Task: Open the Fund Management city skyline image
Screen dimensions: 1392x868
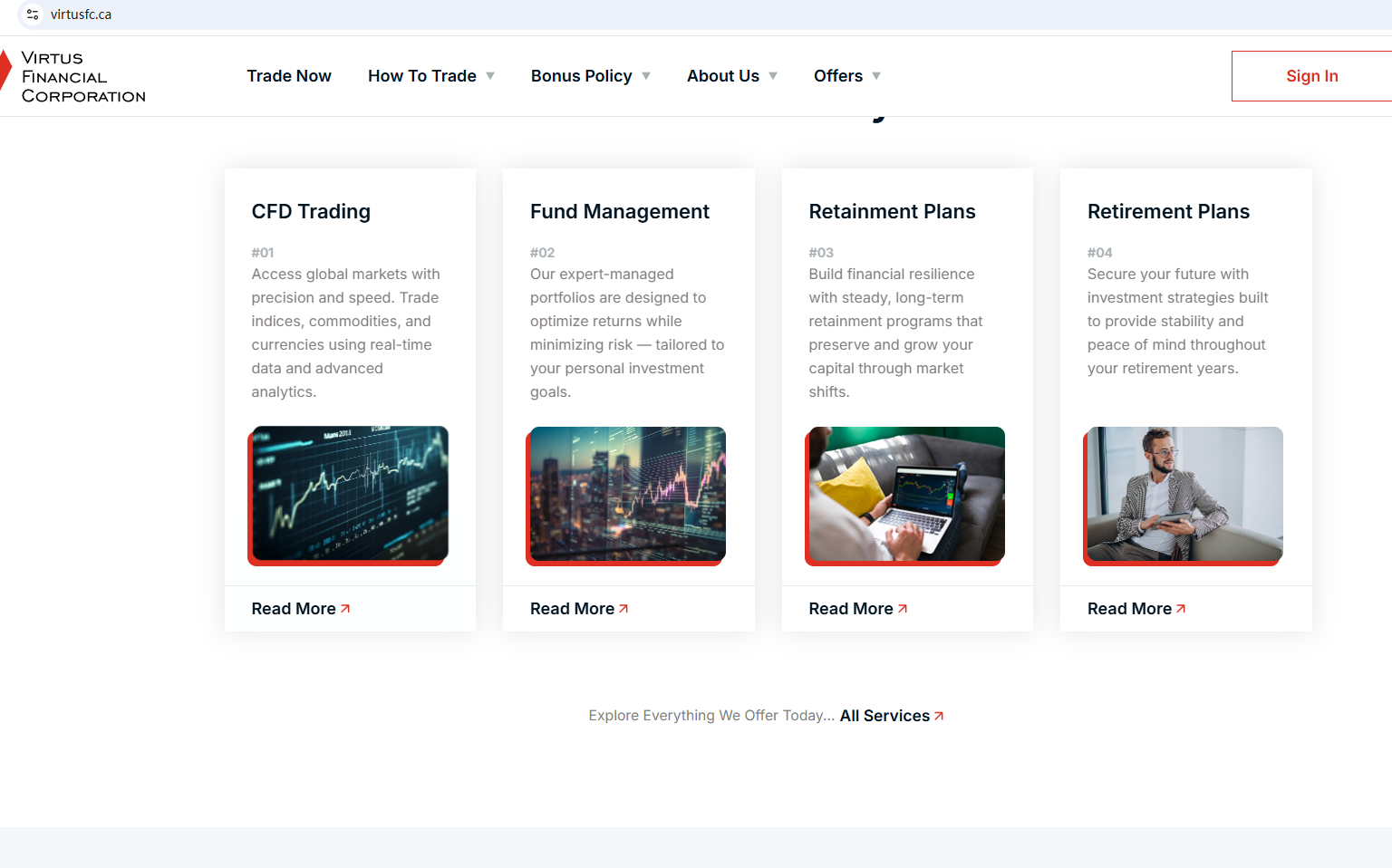Action: click(627, 494)
